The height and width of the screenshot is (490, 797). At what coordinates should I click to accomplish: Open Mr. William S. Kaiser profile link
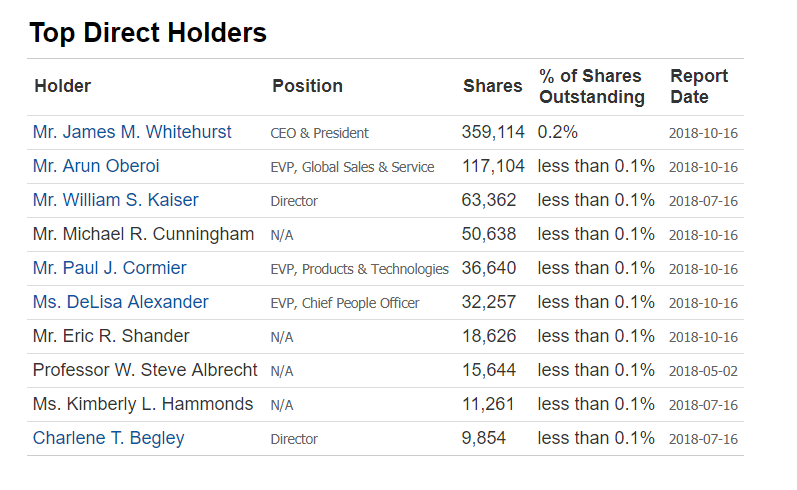click(115, 200)
